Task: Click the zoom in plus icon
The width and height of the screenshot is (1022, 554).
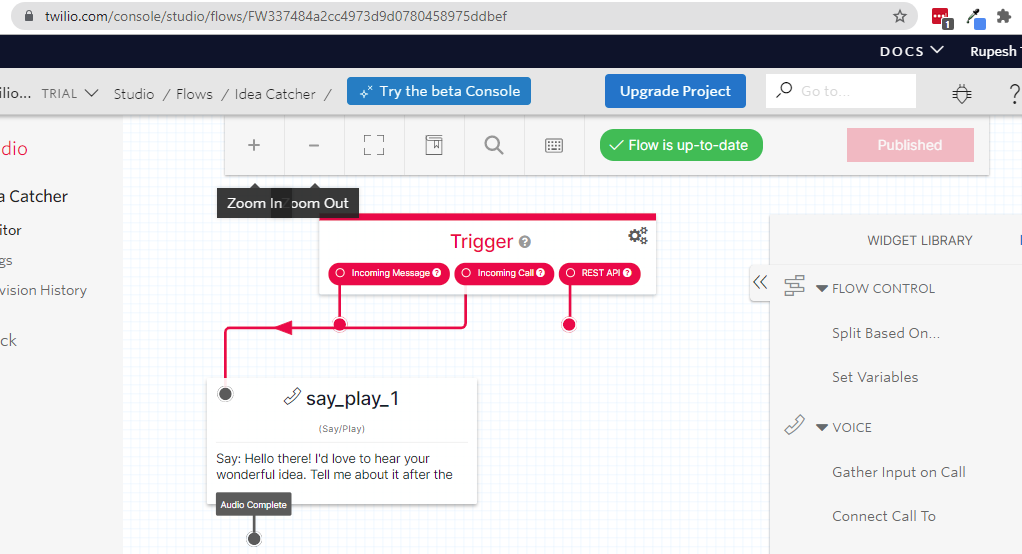Action: (x=254, y=145)
